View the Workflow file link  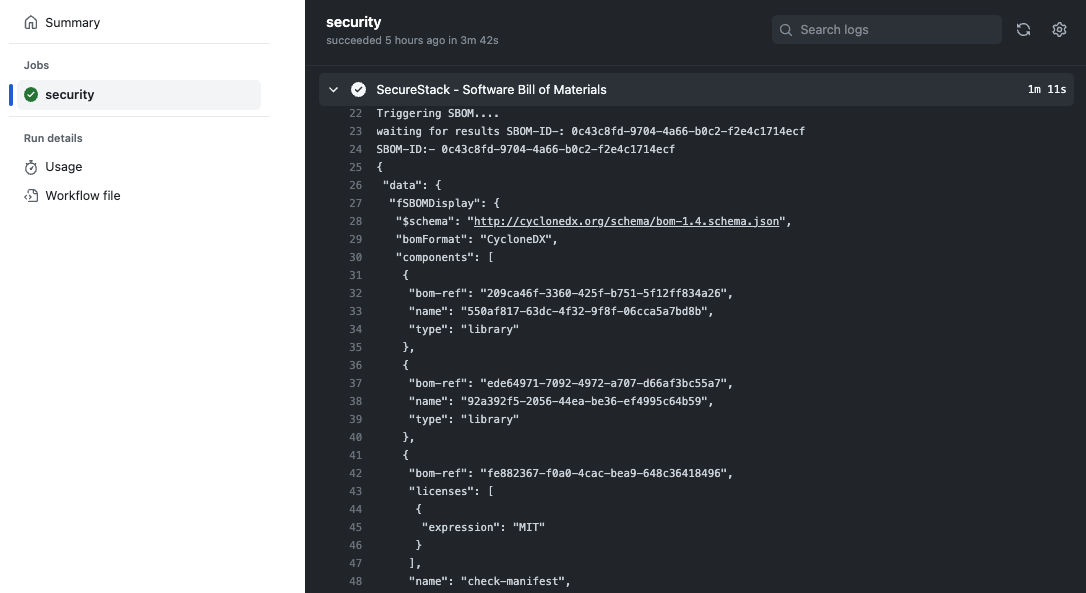point(83,196)
